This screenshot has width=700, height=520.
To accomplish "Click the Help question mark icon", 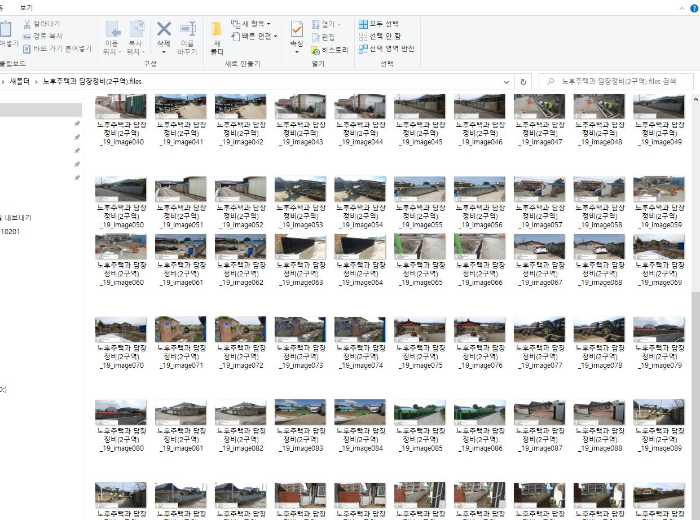I will (695, 8).
